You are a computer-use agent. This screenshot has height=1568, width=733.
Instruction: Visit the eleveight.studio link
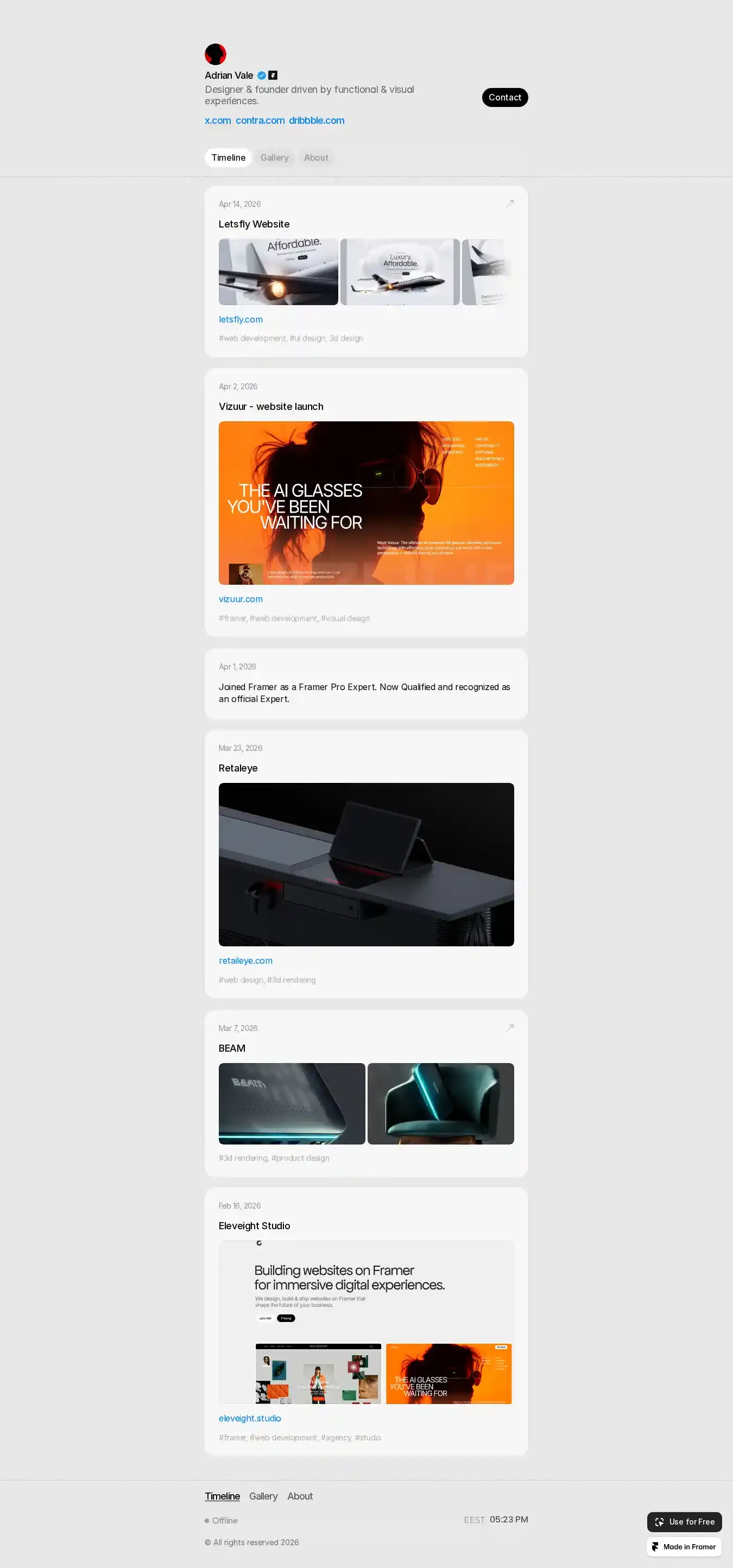[250, 1418]
